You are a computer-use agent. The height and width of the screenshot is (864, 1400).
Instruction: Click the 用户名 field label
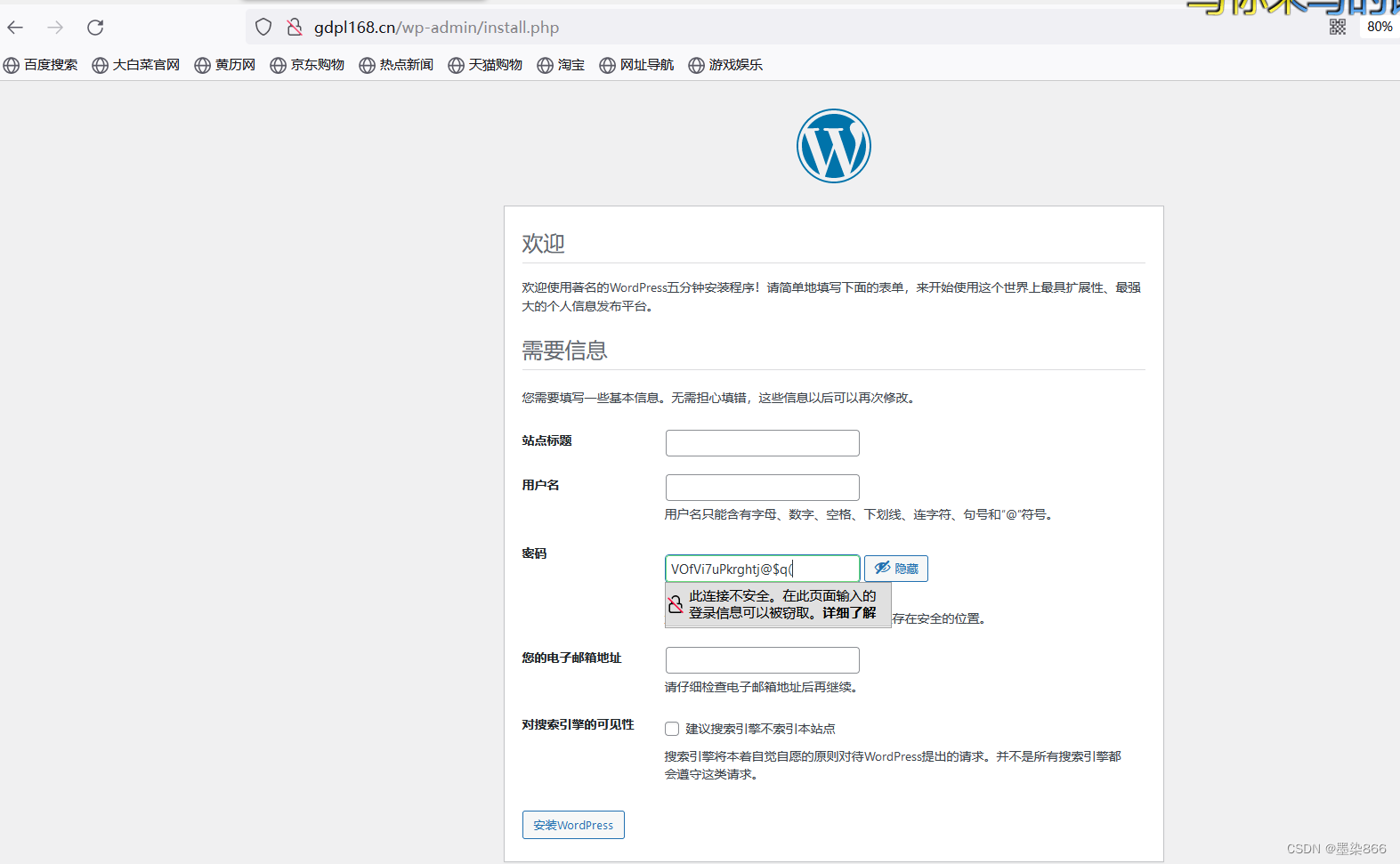coord(540,485)
